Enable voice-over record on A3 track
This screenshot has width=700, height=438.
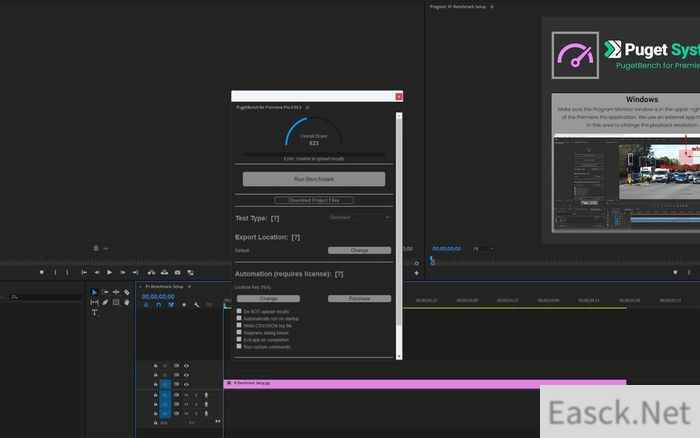click(x=206, y=414)
